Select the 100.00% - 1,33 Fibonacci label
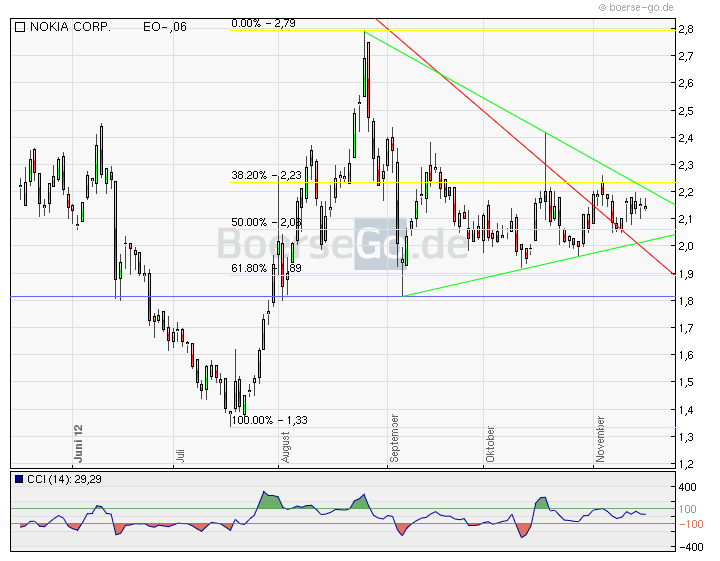 click(269, 421)
